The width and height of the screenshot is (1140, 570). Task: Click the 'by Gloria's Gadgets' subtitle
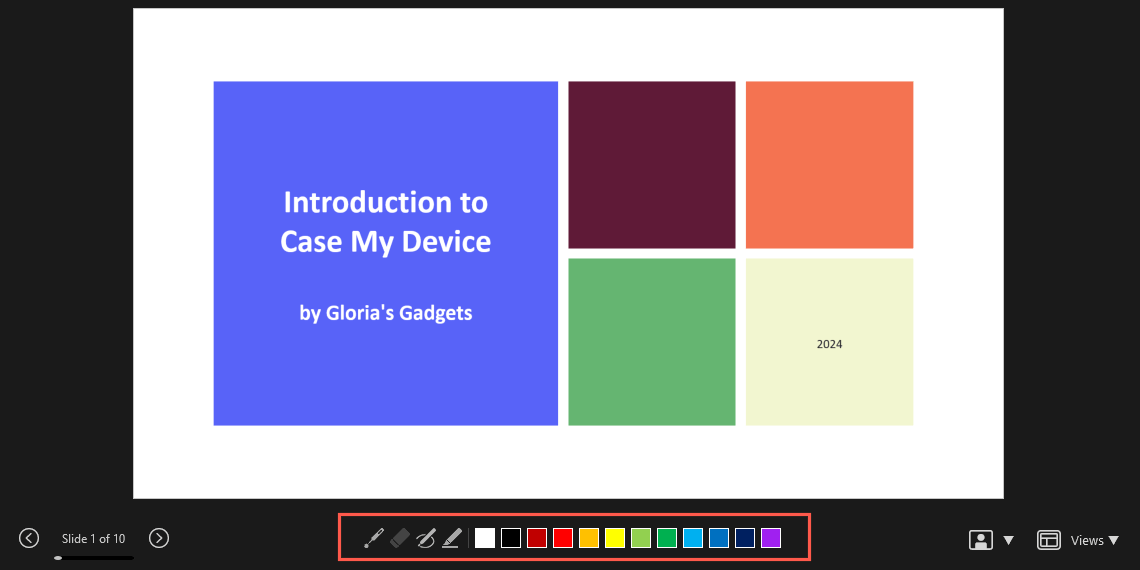(386, 313)
